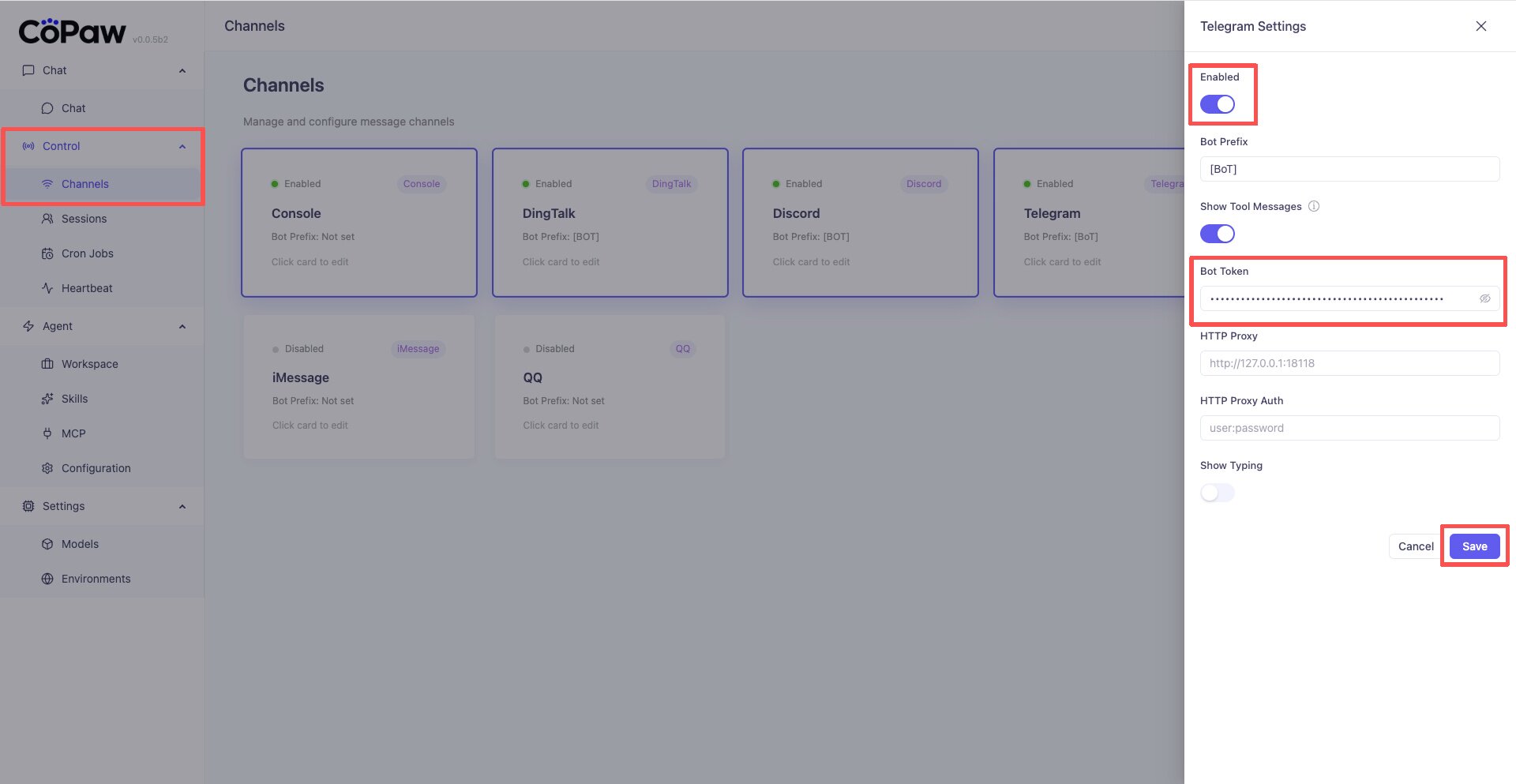
Task: Click the Settings chip icon
Action: coord(28,506)
